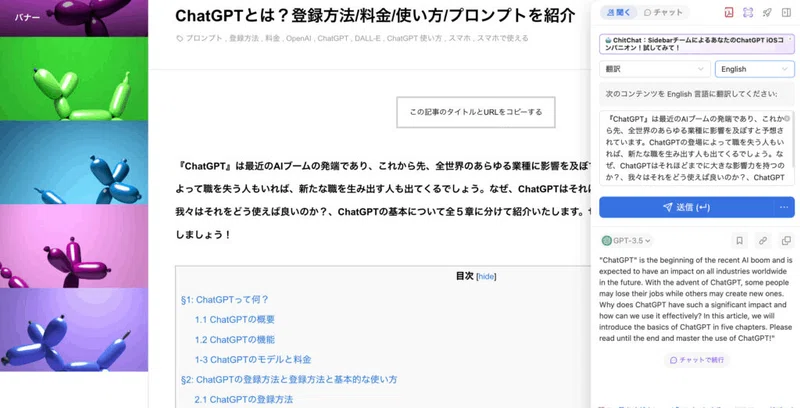800x408 pixels.
Task: Click the text box scrollbar in sidebar
Action: [x=793, y=141]
